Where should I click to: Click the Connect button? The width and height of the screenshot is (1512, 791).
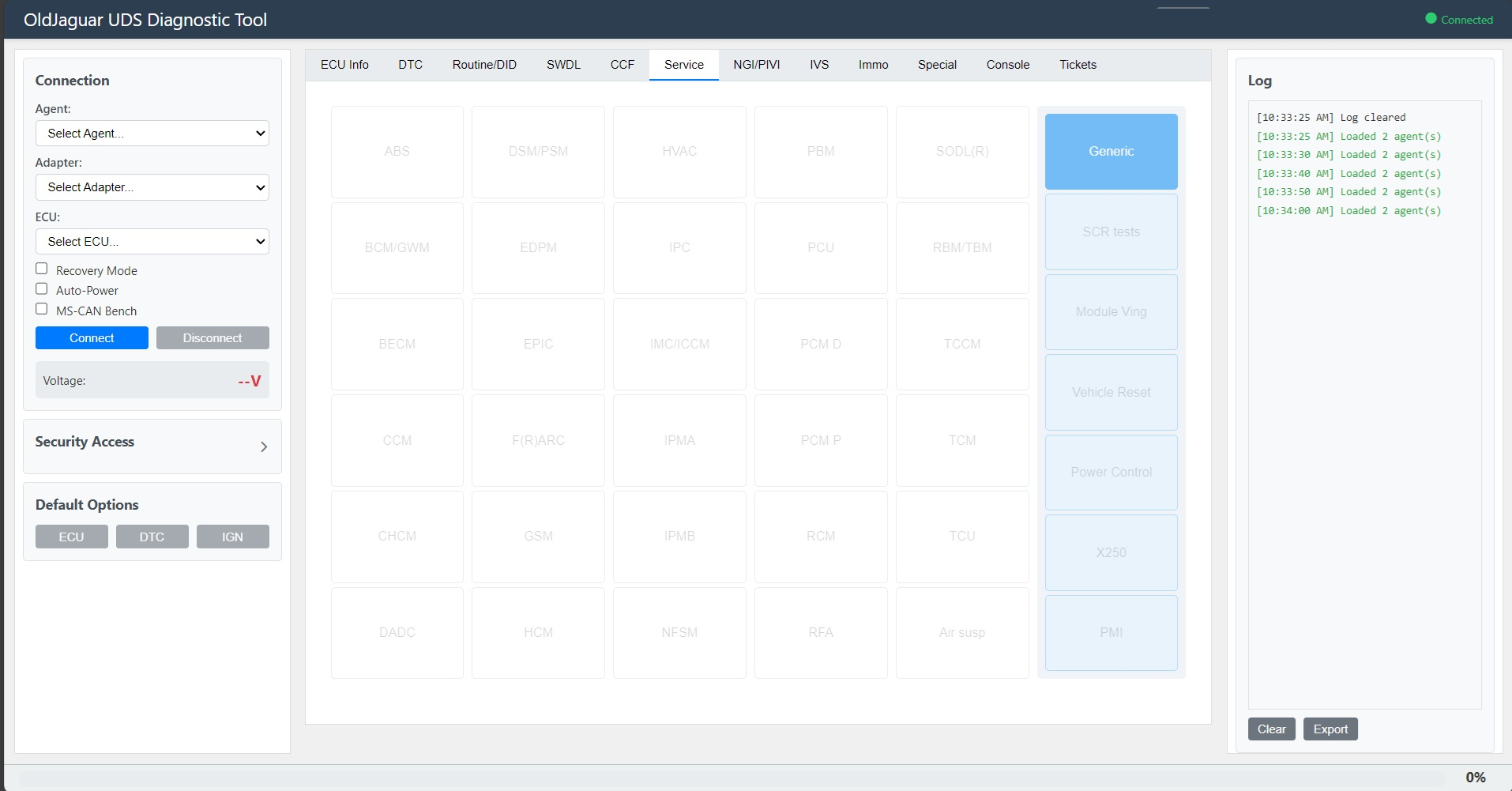point(92,337)
